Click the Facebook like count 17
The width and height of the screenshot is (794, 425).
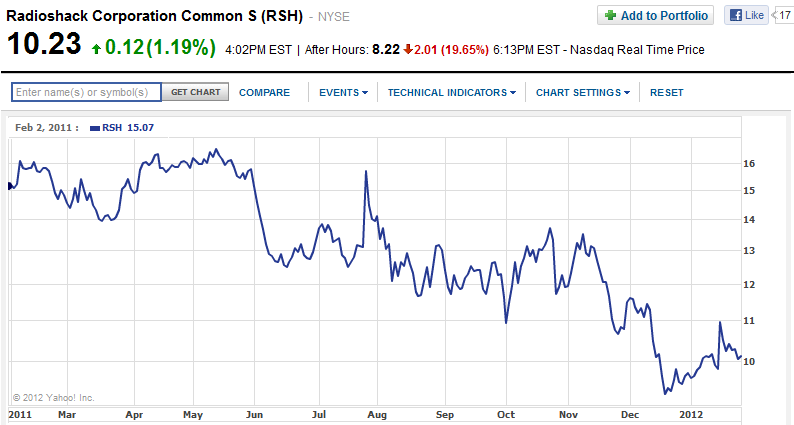784,15
